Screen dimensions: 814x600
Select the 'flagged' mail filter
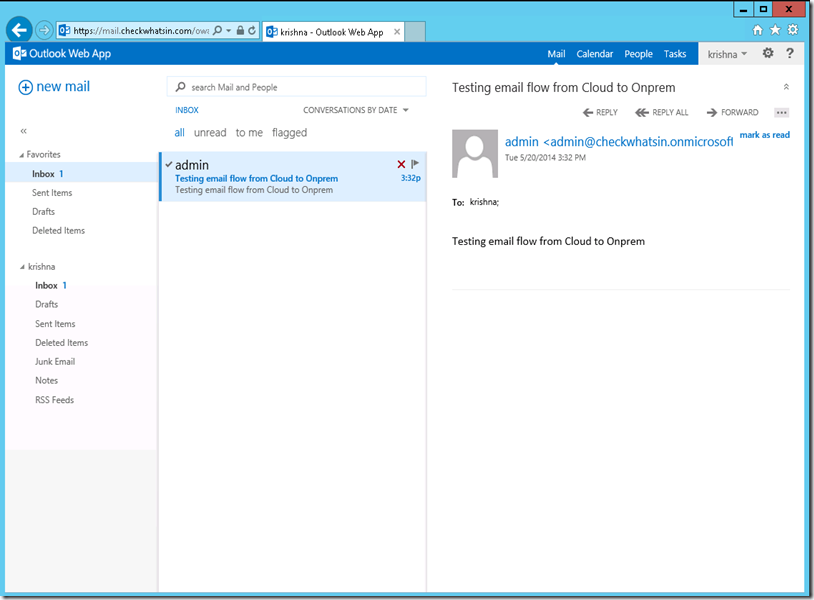[x=289, y=133]
